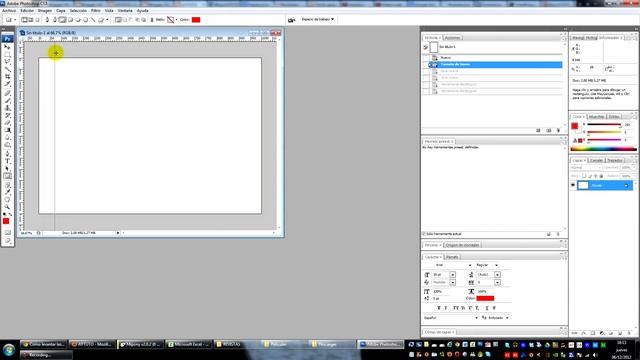Open font family dropdown showing Arial
This screenshot has width=640, height=360.
pyautogui.click(x=470, y=265)
